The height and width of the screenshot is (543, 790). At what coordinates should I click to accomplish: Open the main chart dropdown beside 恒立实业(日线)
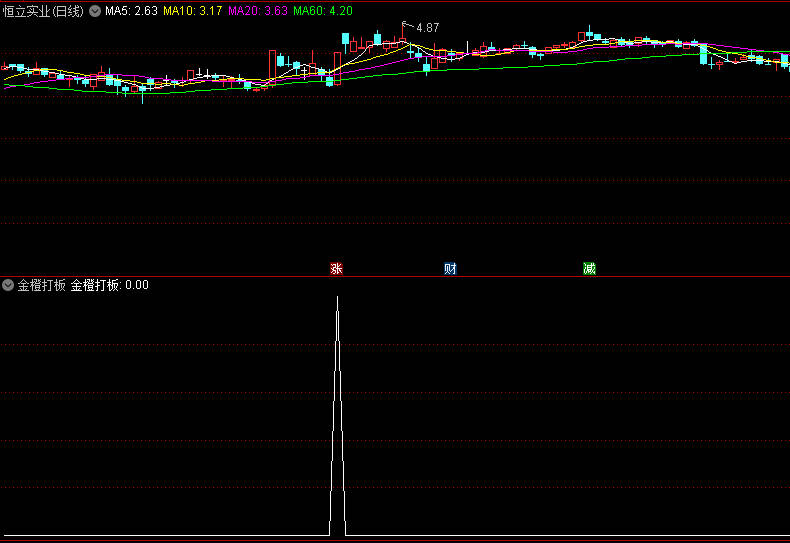pyautogui.click(x=95, y=11)
